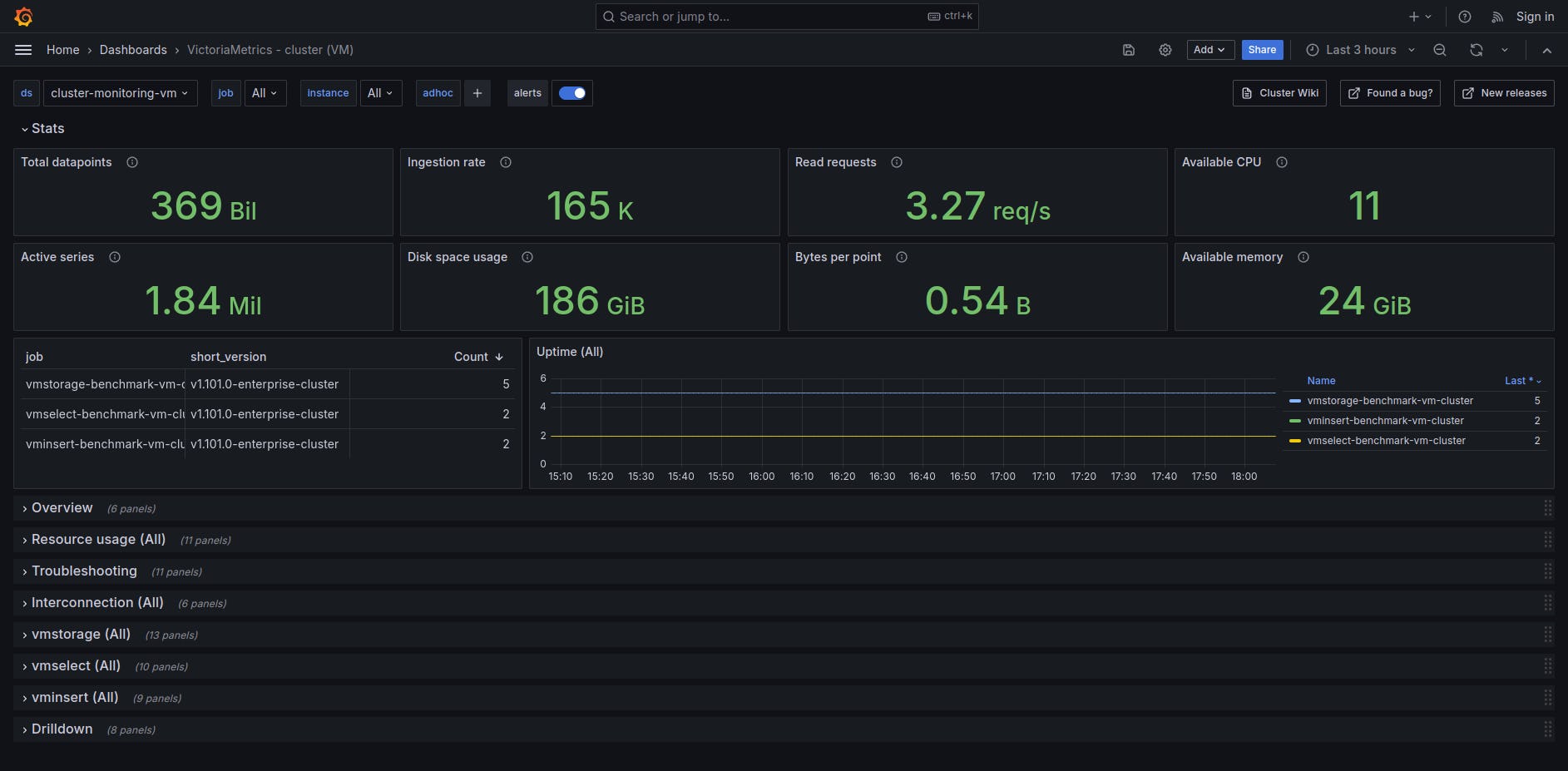Expand the Troubleshooting row
The height and width of the screenshot is (771, 1568).
click(x=84, y=571)
